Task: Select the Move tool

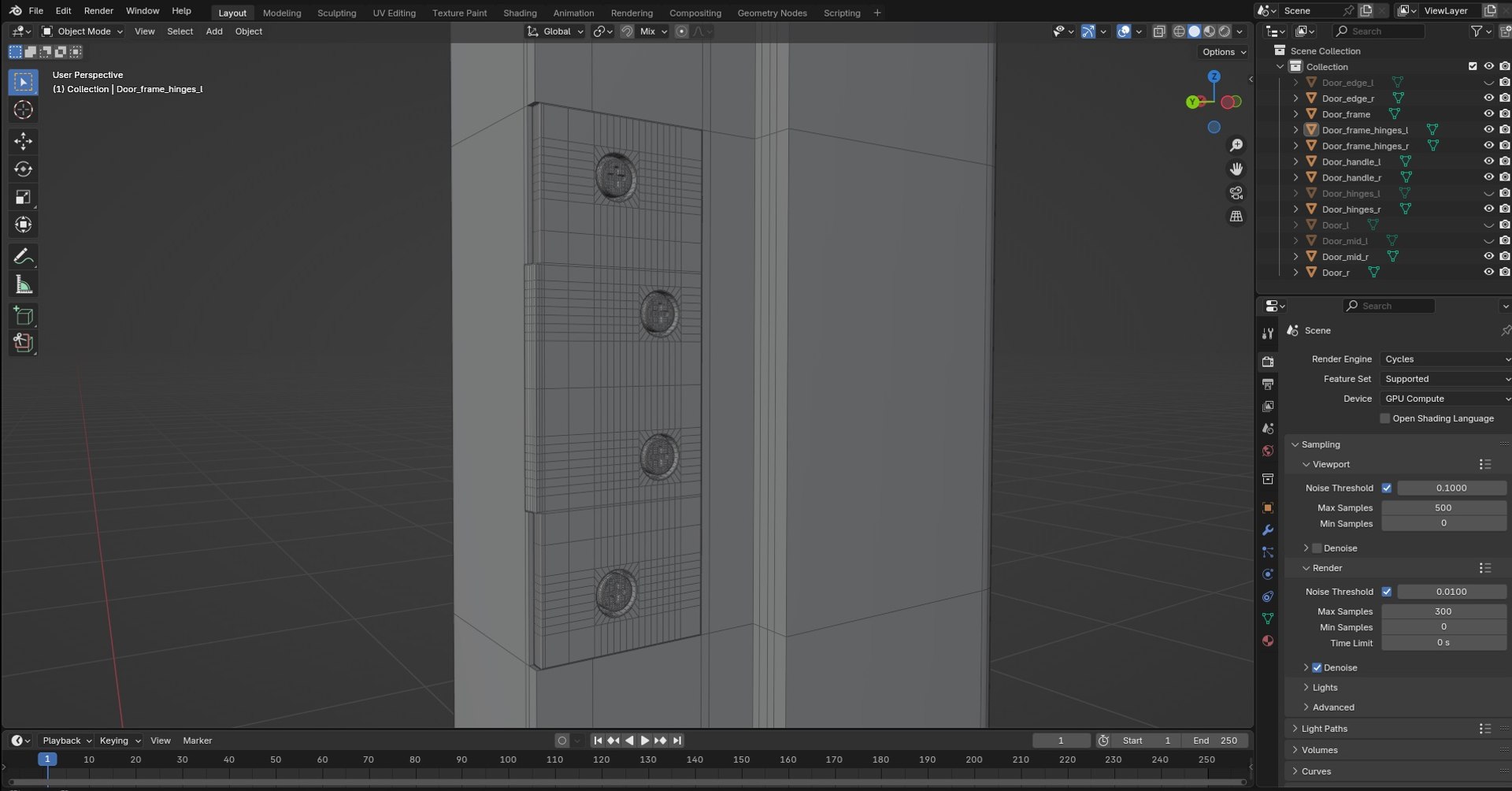Action: (23, 141)
